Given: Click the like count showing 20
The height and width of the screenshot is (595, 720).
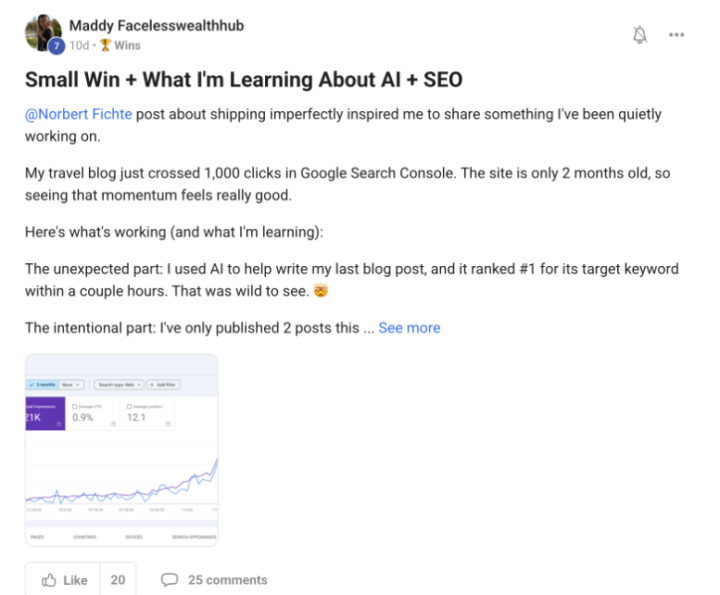Looking at the screenshot, I should tap(118, 580).
